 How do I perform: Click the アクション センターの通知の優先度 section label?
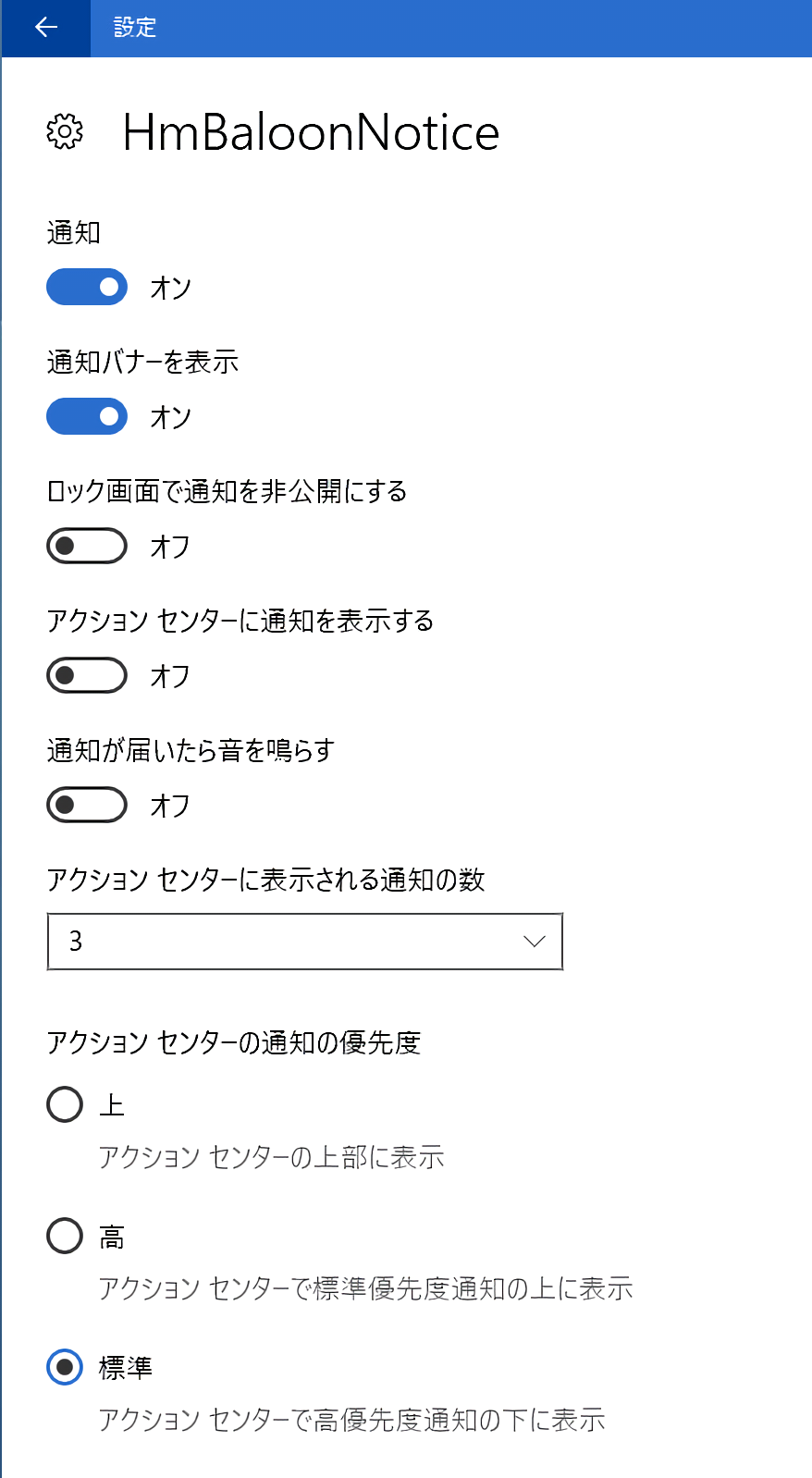[x=234, y=1042]
